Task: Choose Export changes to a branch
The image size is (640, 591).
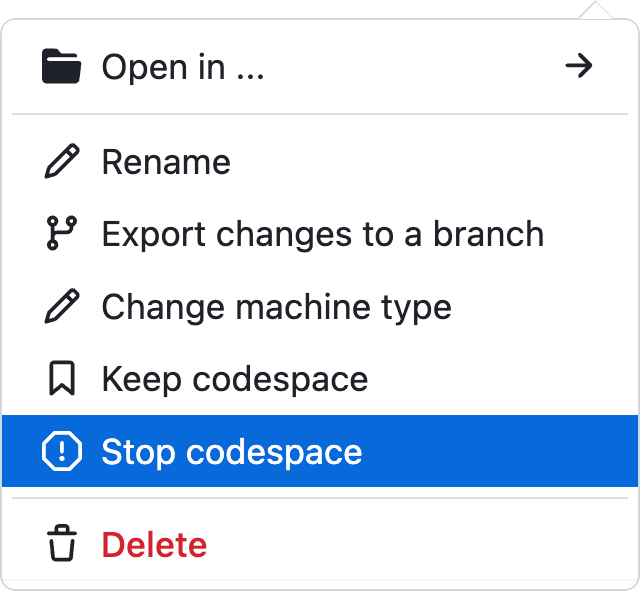Action: (322, 234)
